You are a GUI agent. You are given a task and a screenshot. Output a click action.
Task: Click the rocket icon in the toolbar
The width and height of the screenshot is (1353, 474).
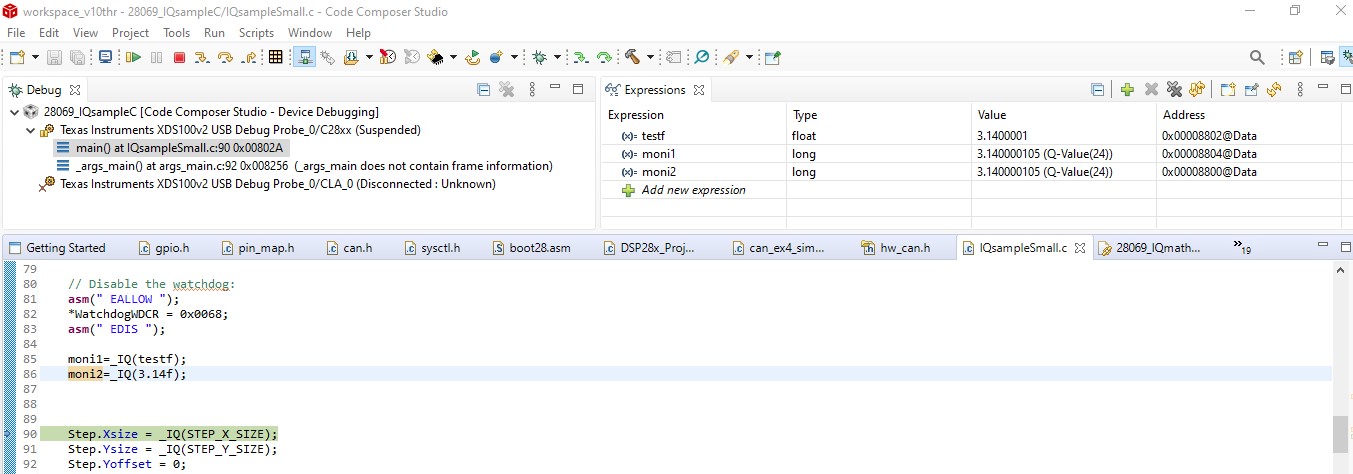731,58
